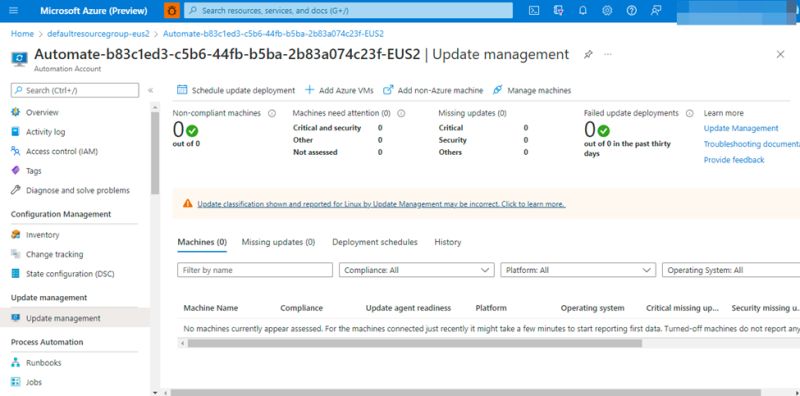Click info icon beside Non-compliant machines

(272, 113)
